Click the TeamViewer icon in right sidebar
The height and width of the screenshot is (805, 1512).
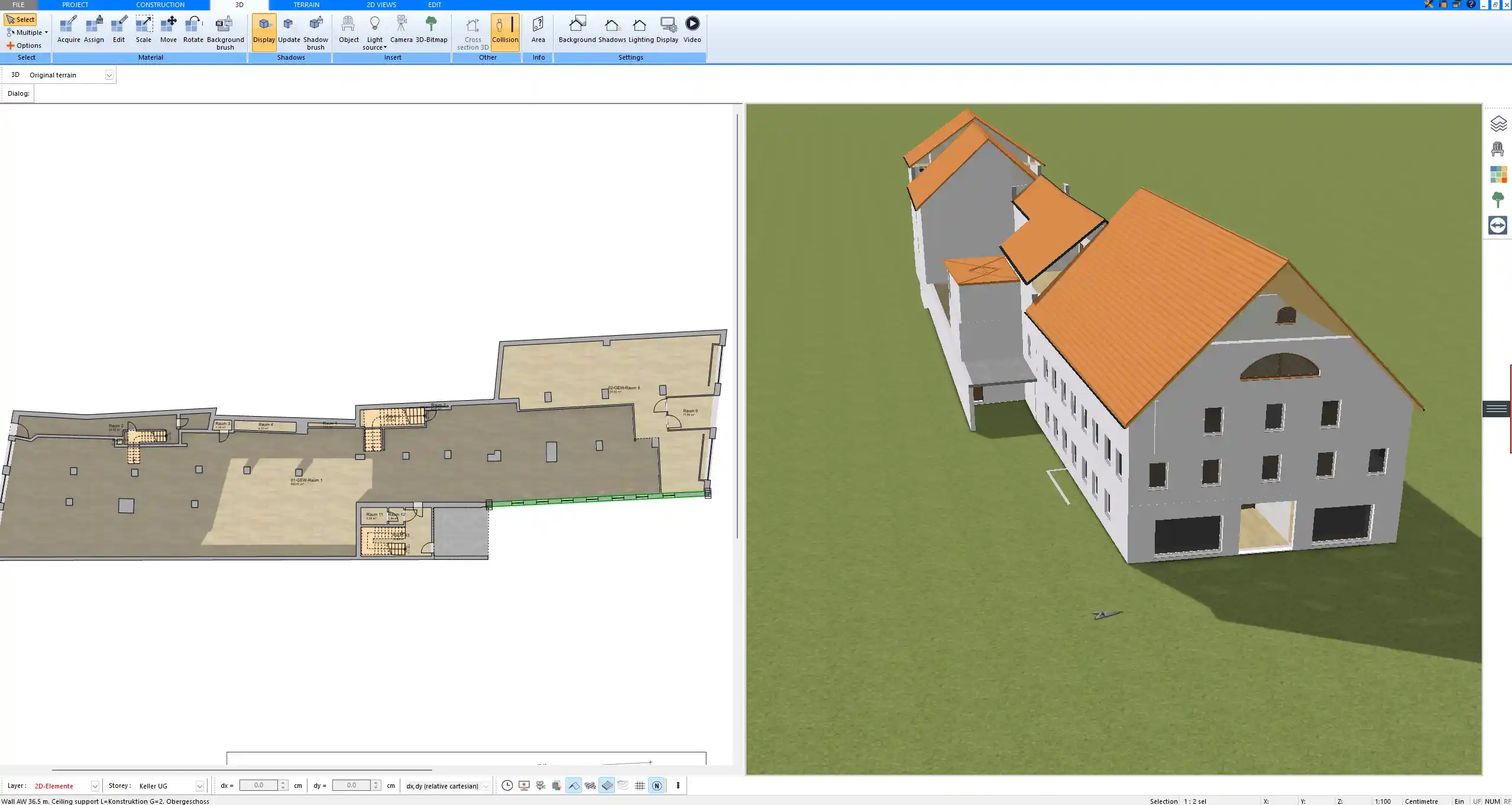coord(1498,225)
